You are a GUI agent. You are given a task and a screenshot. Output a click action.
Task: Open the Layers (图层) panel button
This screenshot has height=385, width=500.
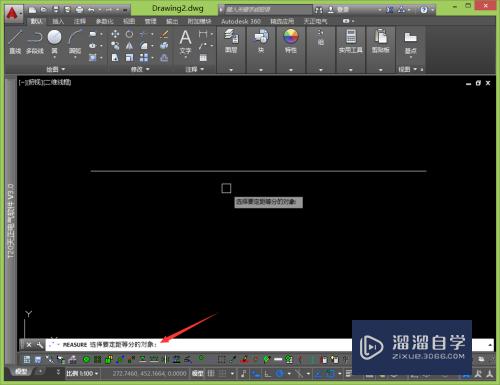(231, 42)
